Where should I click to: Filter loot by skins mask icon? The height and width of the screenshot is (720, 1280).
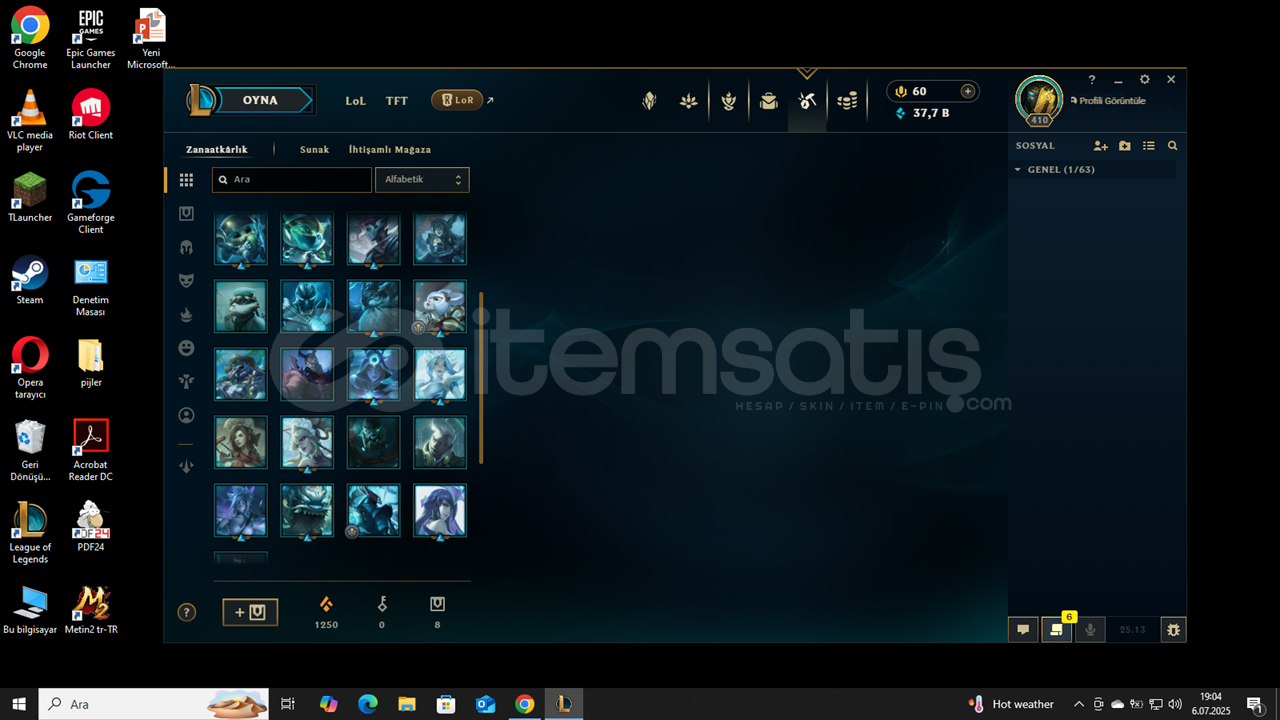186,281
